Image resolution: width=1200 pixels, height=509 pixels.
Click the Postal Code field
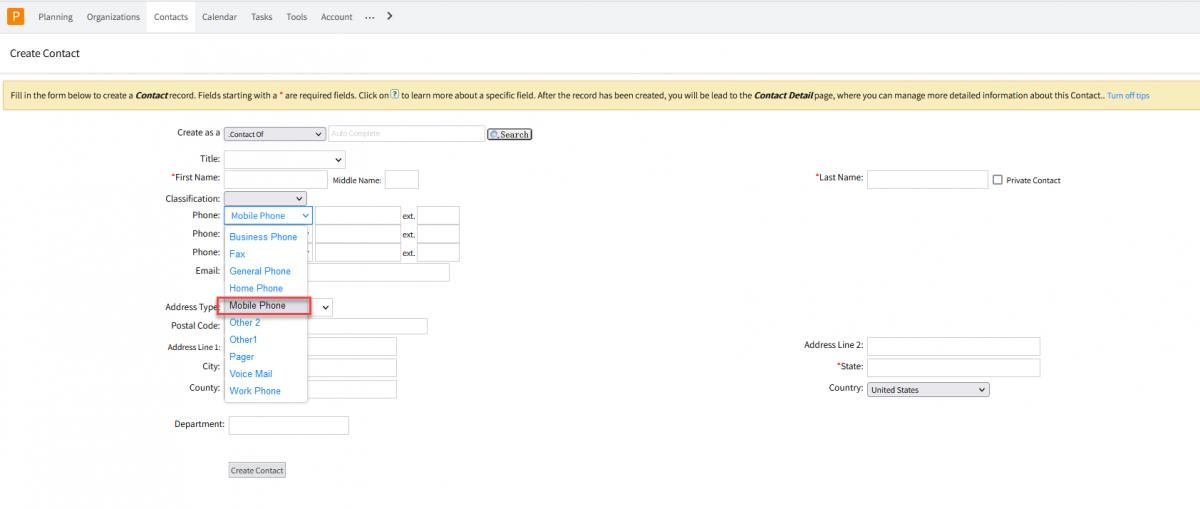pyautogui.click(x=367, y=326)
